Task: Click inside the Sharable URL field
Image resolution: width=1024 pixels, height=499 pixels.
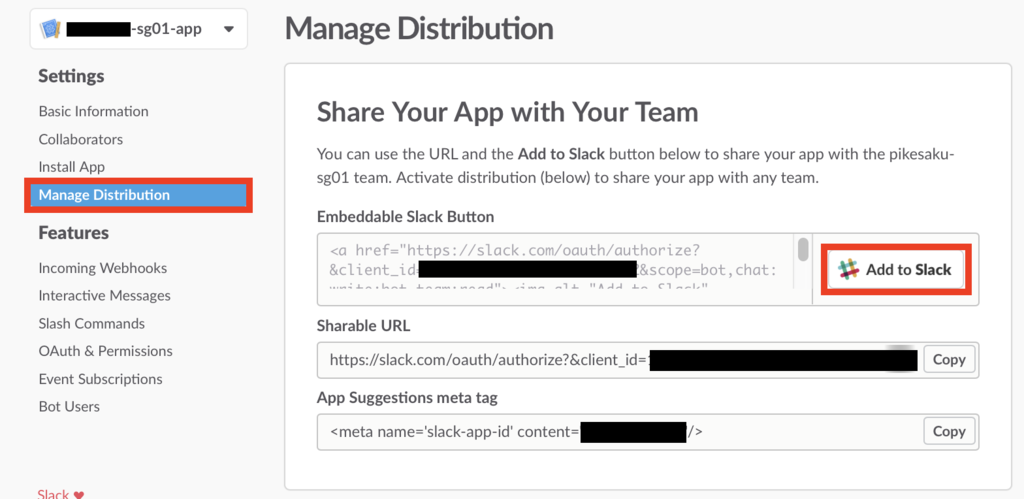Action: click(480, 360)
